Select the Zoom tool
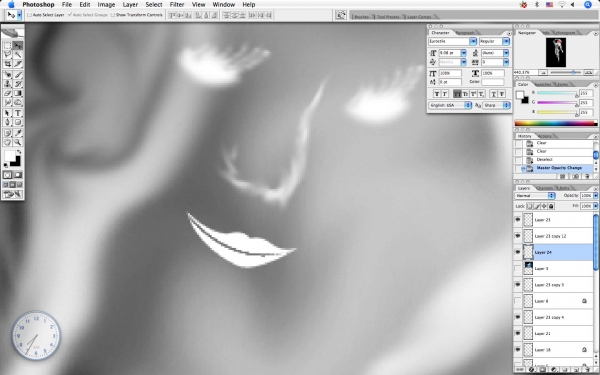This screenshot has height=375, width=600. point(18,142)
